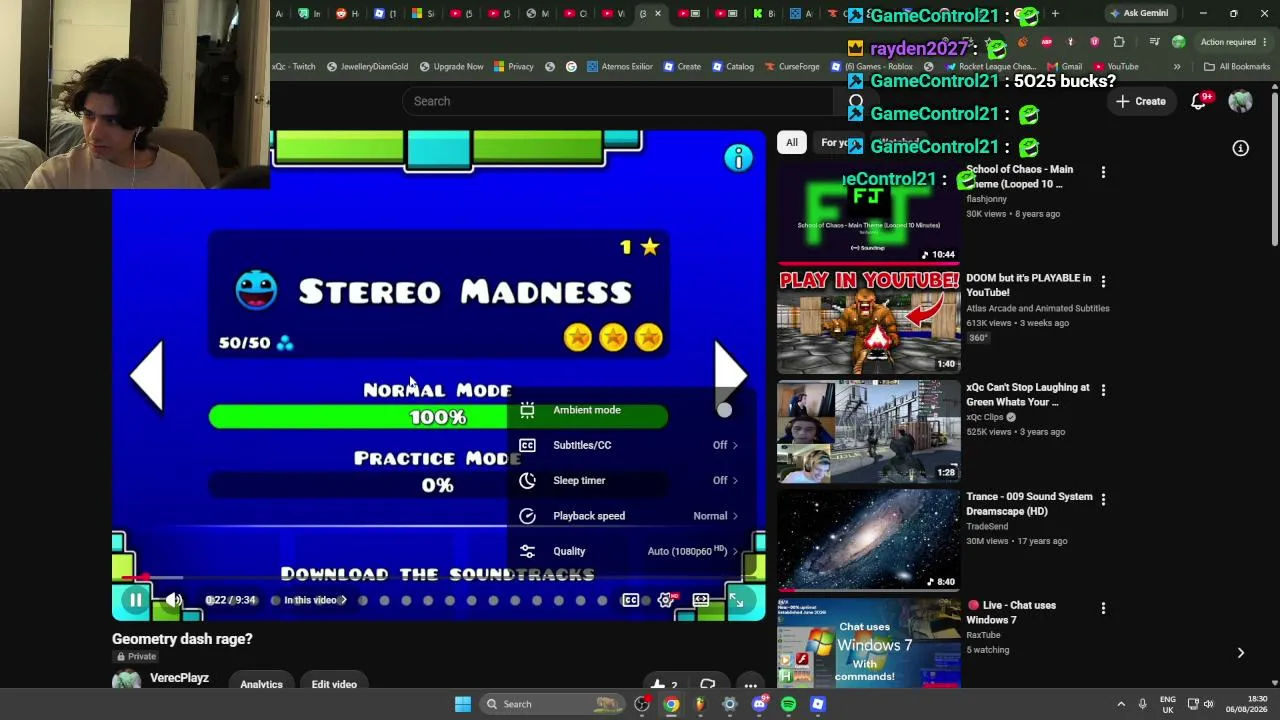The height and width of the screenshot is (720, 1280).
Task: Open Google Chrome from the taskbar
Action: tap(671, 704)
